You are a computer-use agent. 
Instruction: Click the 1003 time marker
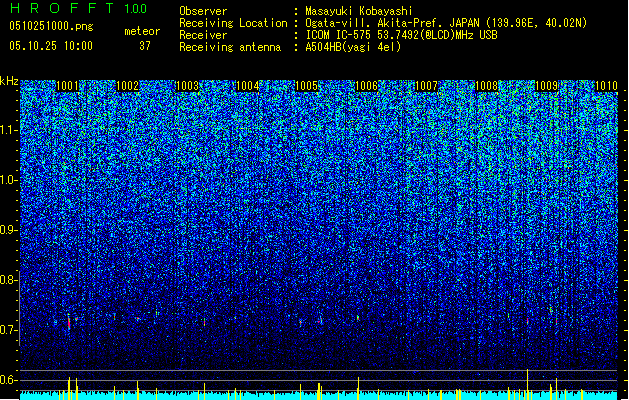(x=187, y=86)
